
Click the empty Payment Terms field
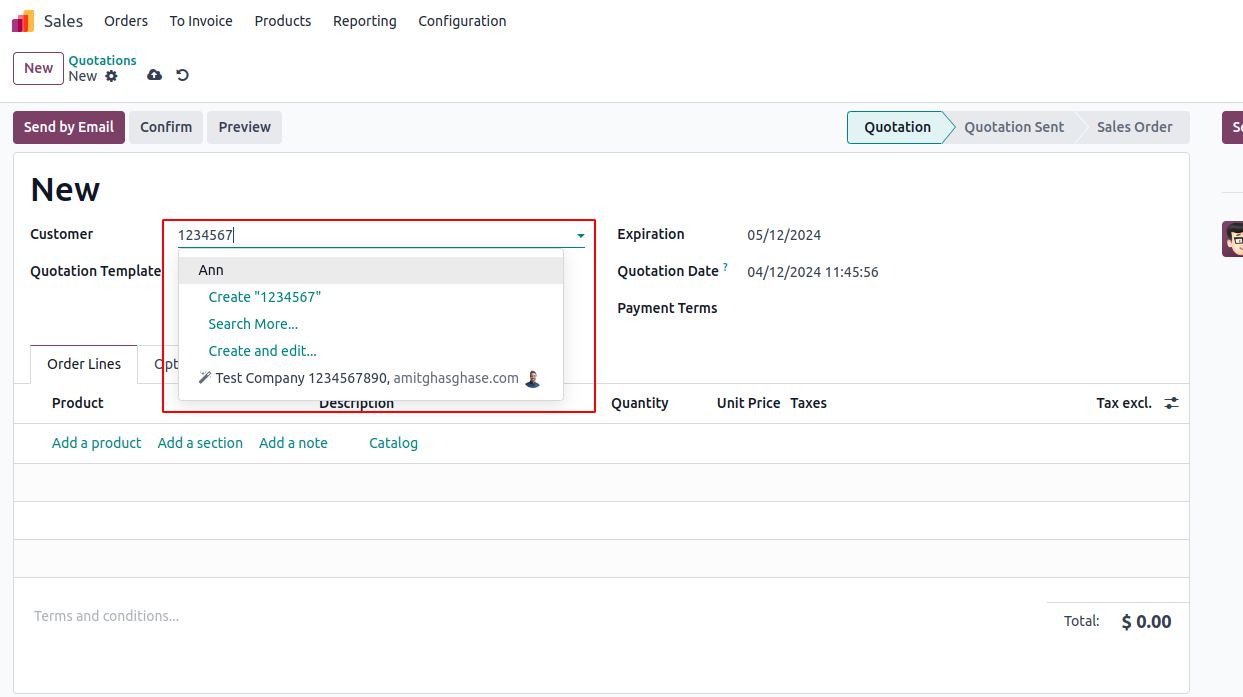tap(958, 308)
